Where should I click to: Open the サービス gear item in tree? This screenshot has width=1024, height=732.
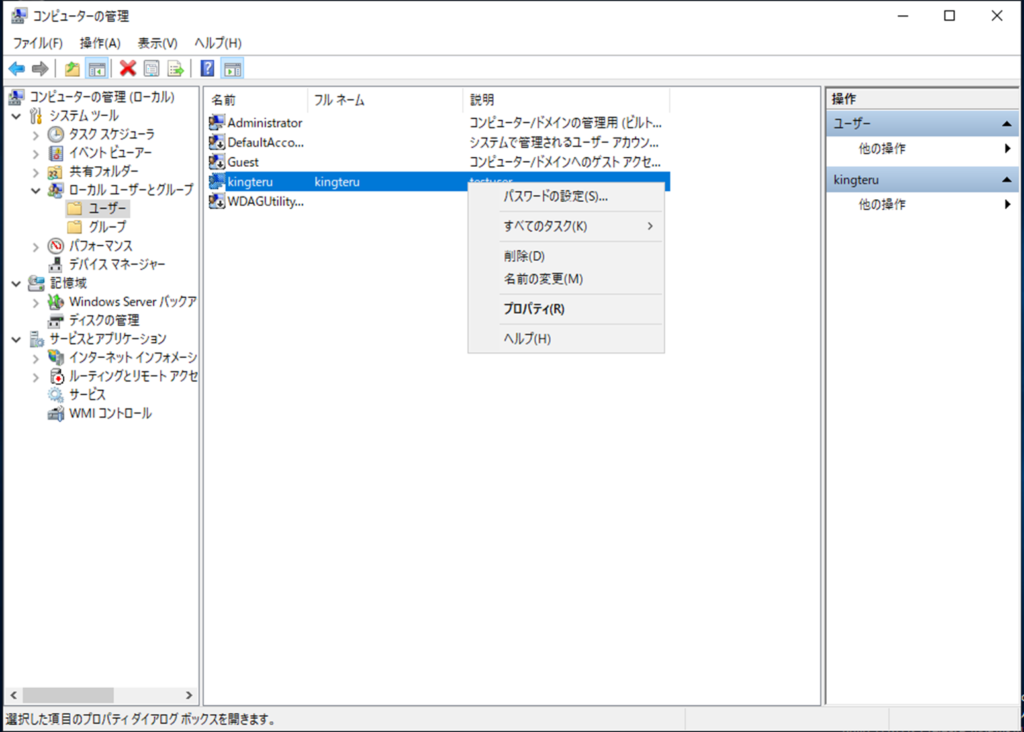click(86, 395)
